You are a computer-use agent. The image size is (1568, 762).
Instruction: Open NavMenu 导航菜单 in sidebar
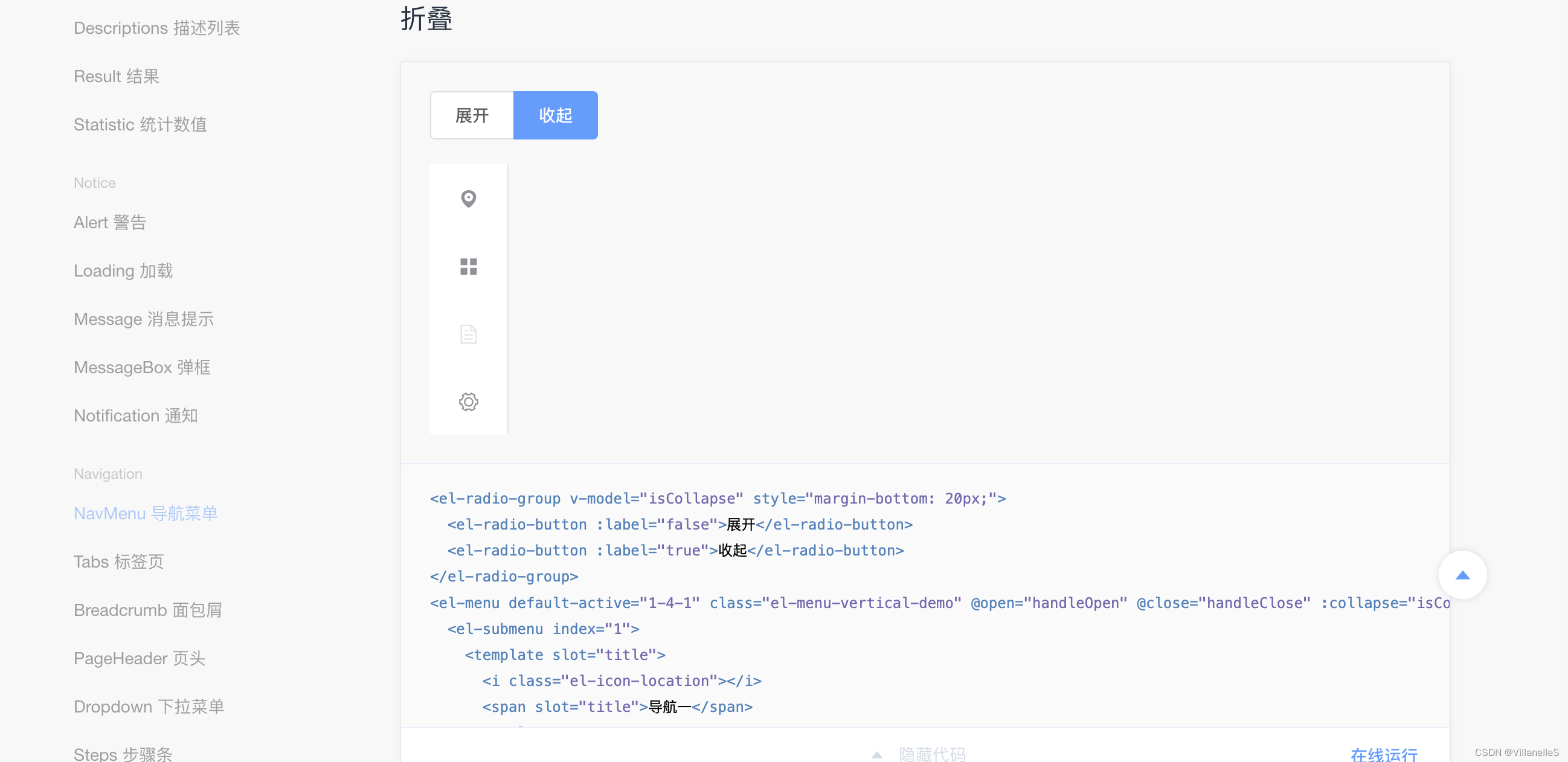pyautogui.click(x=146, y=513)
